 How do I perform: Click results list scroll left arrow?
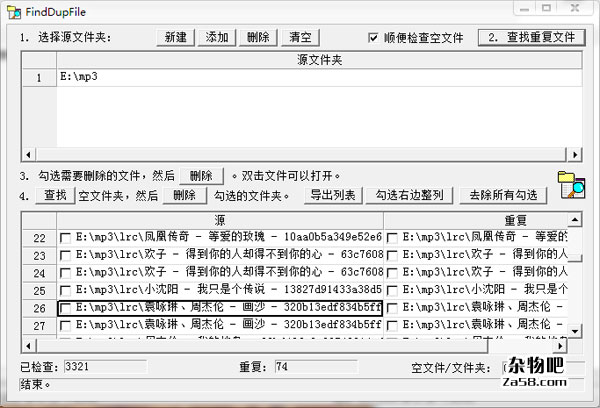coord(29,346)
